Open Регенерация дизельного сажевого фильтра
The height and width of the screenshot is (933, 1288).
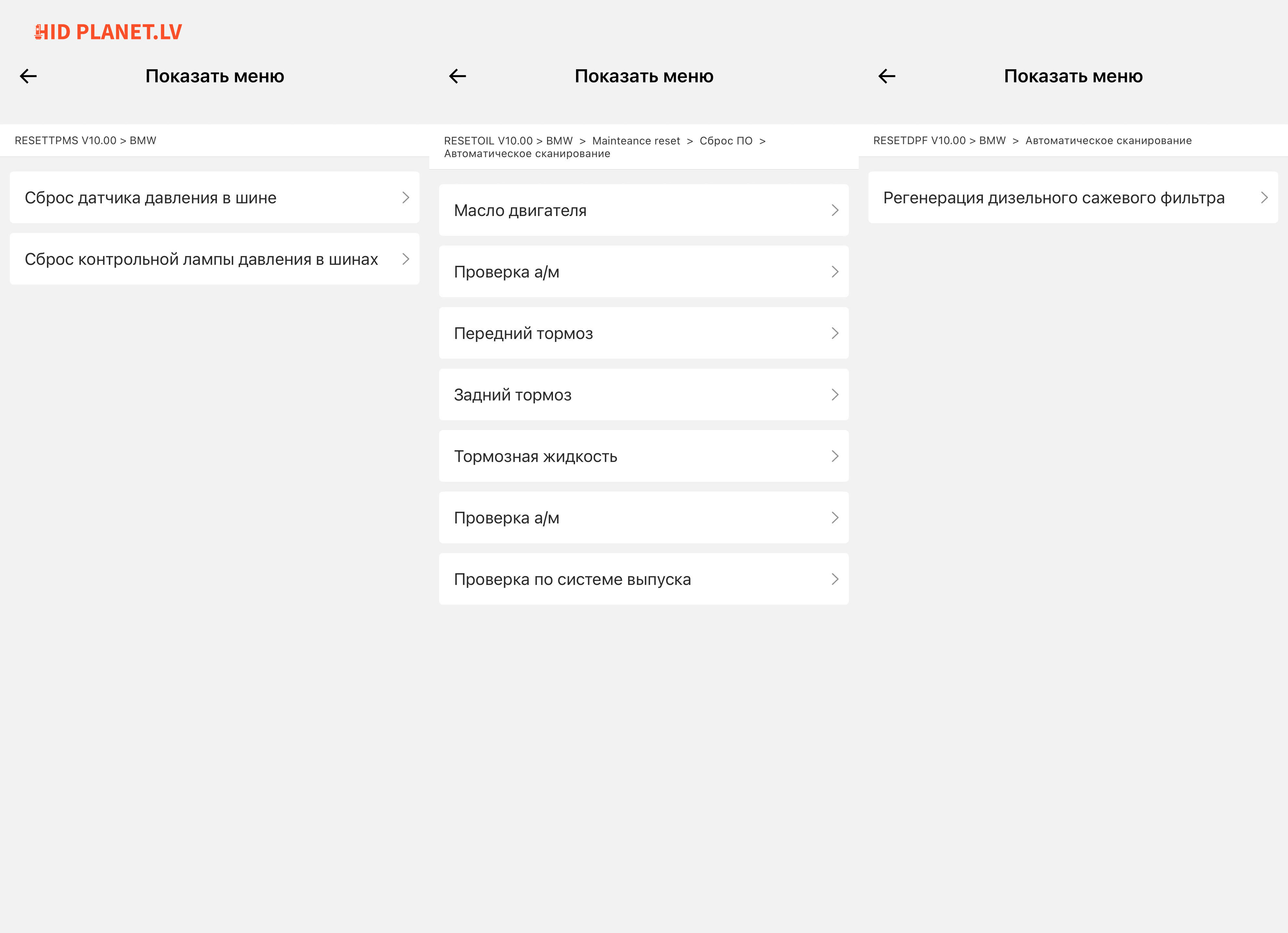point(1072,197)
